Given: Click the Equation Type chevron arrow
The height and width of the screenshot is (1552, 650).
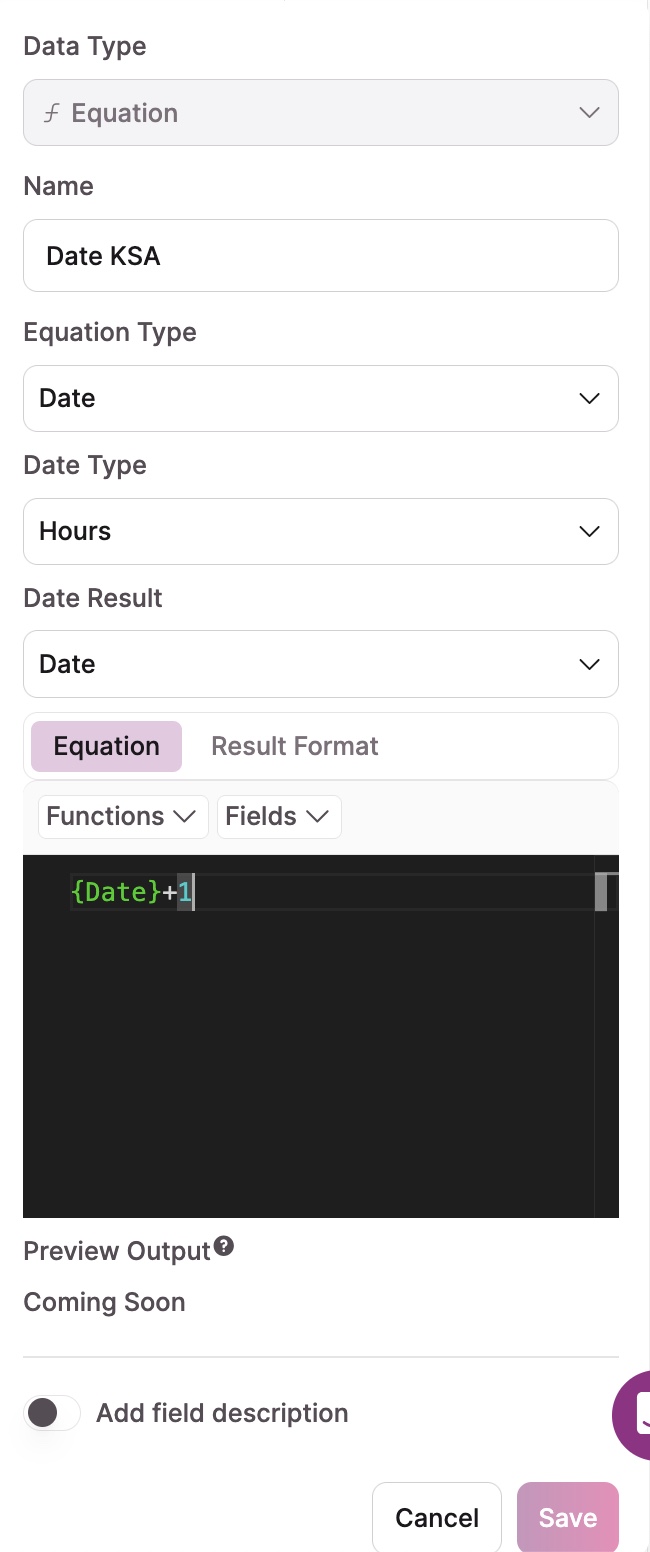Looking at the screenshot, I should tap(589, 399).
